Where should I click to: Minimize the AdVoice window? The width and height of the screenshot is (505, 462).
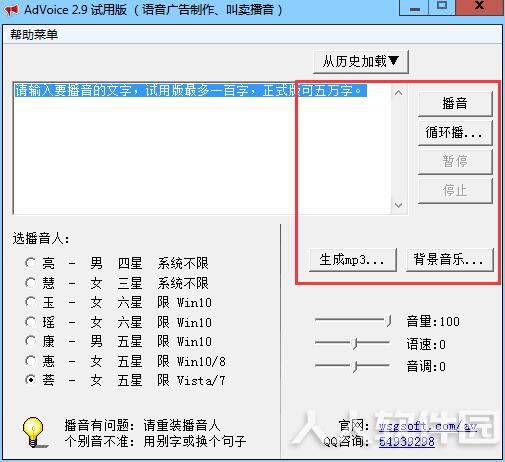point(414,7)
